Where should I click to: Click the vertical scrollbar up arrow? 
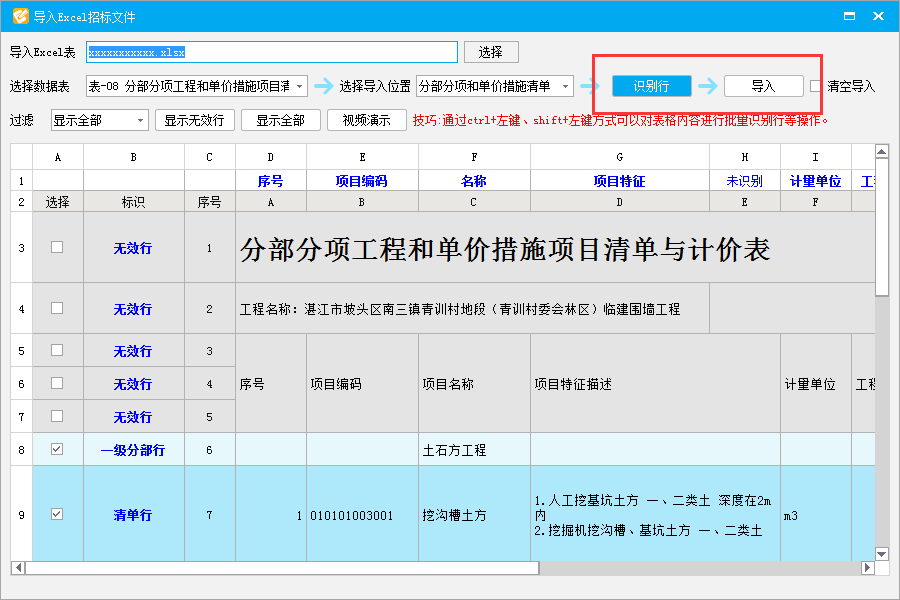(882, 152)
